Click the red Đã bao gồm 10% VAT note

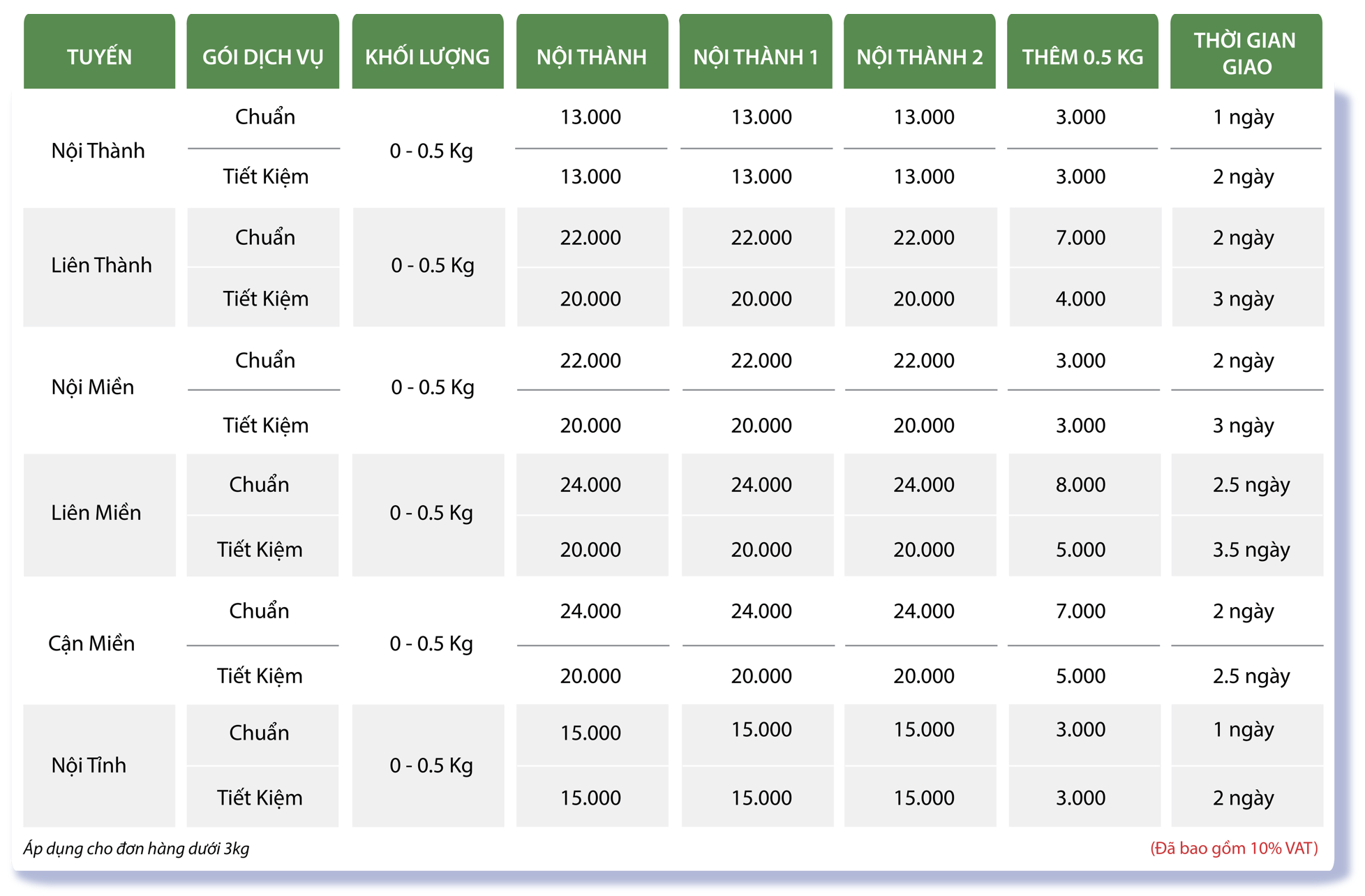(1234, 849)
